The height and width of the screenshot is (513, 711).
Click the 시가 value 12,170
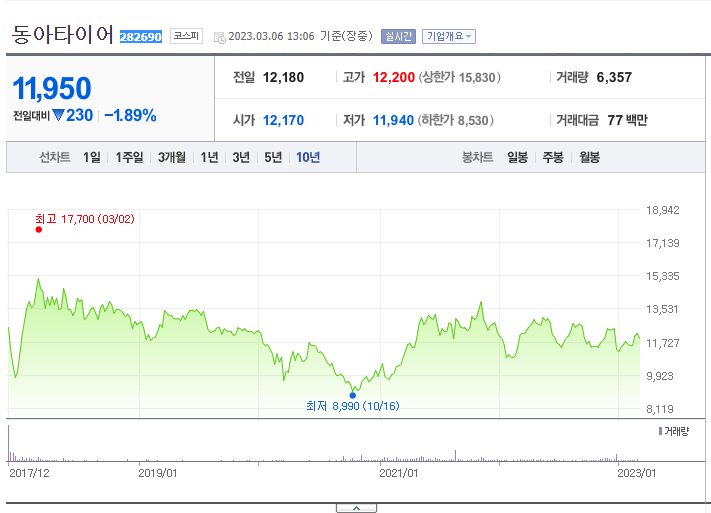click(283, 120)
